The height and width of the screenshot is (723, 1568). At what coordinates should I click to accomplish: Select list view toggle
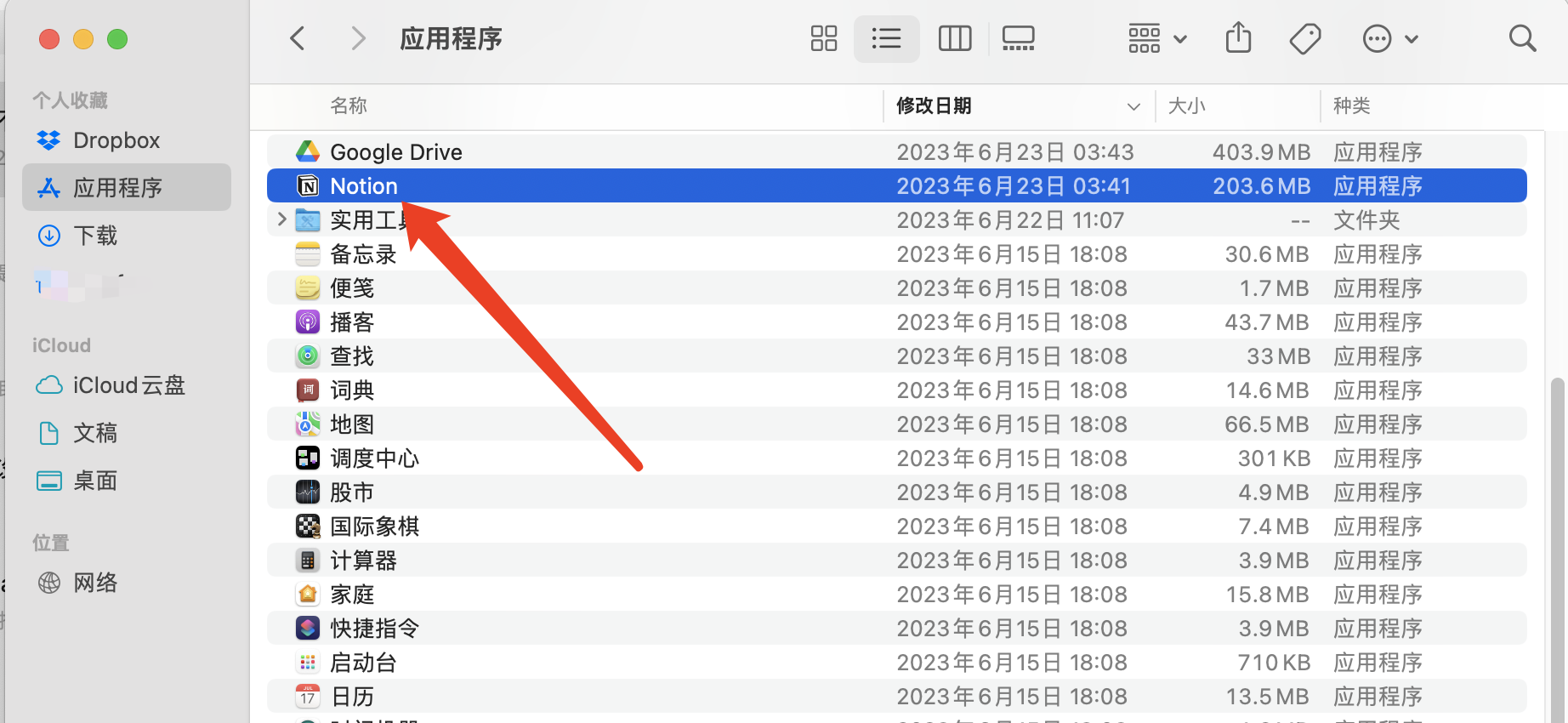pos(886,38)
